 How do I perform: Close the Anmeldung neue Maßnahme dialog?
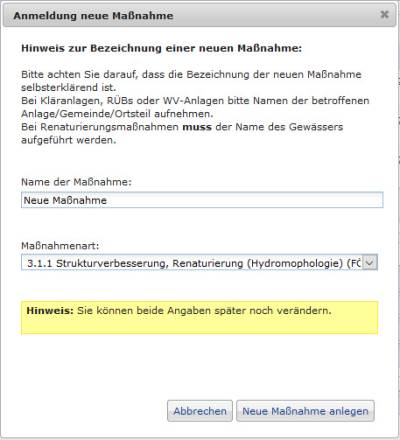pos(384,15)
